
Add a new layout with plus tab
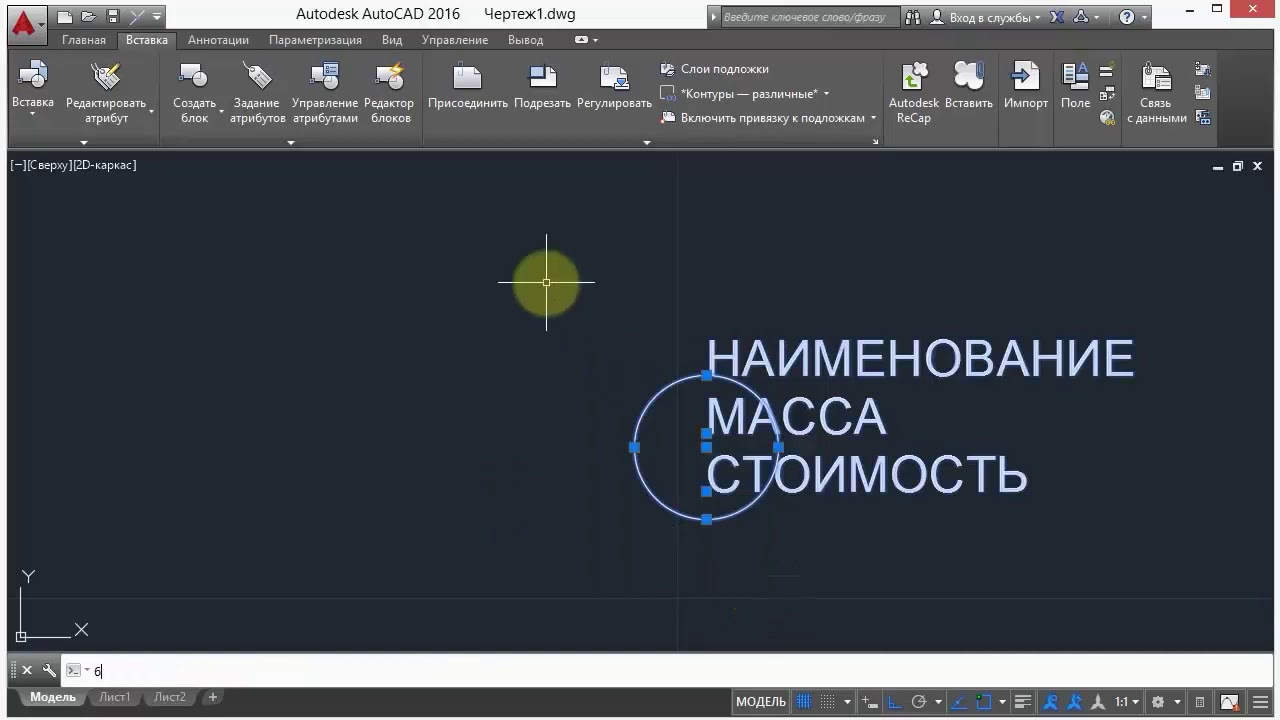(213, 698)
